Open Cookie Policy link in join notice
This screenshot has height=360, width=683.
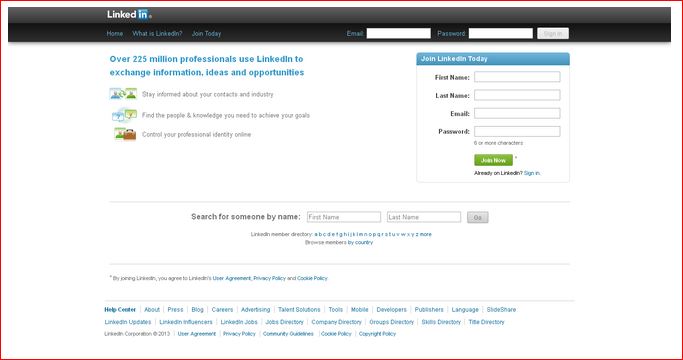point(312,278)
